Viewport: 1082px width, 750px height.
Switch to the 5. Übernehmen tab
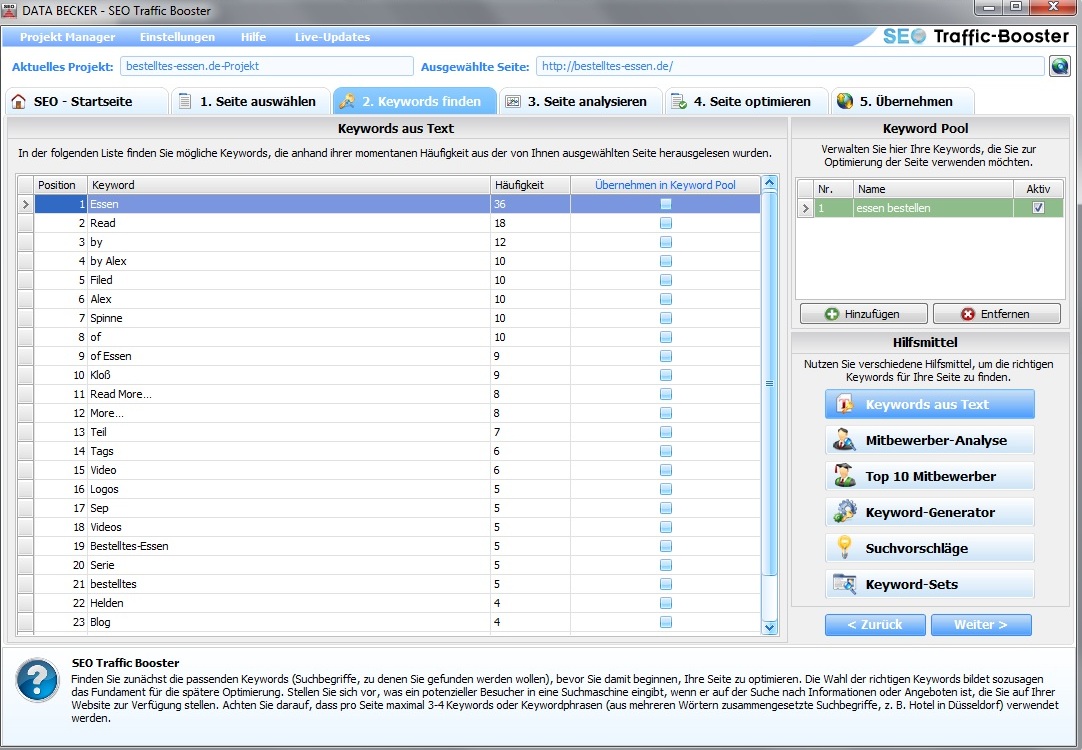pos(903,101)
